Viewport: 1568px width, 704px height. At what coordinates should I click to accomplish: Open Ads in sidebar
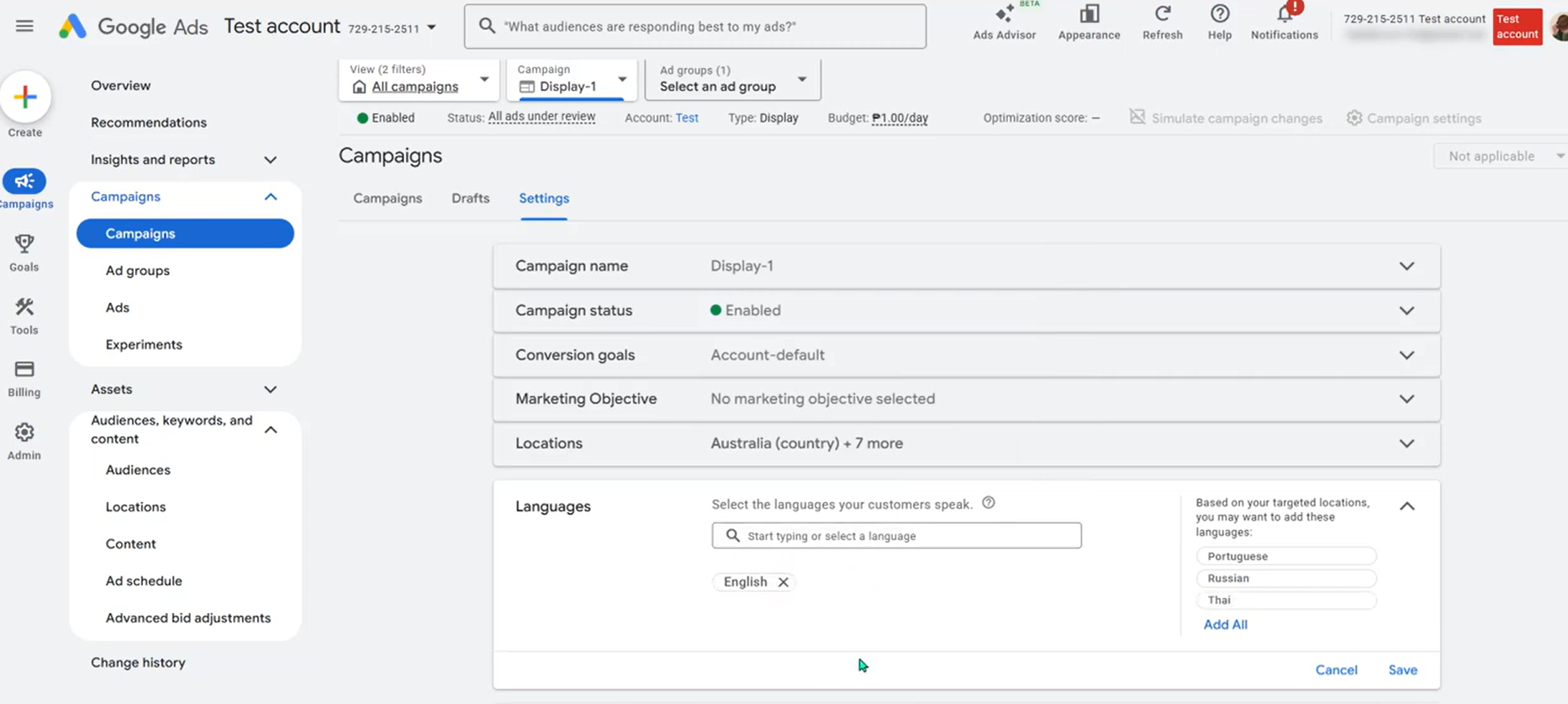tap(117, 308)
